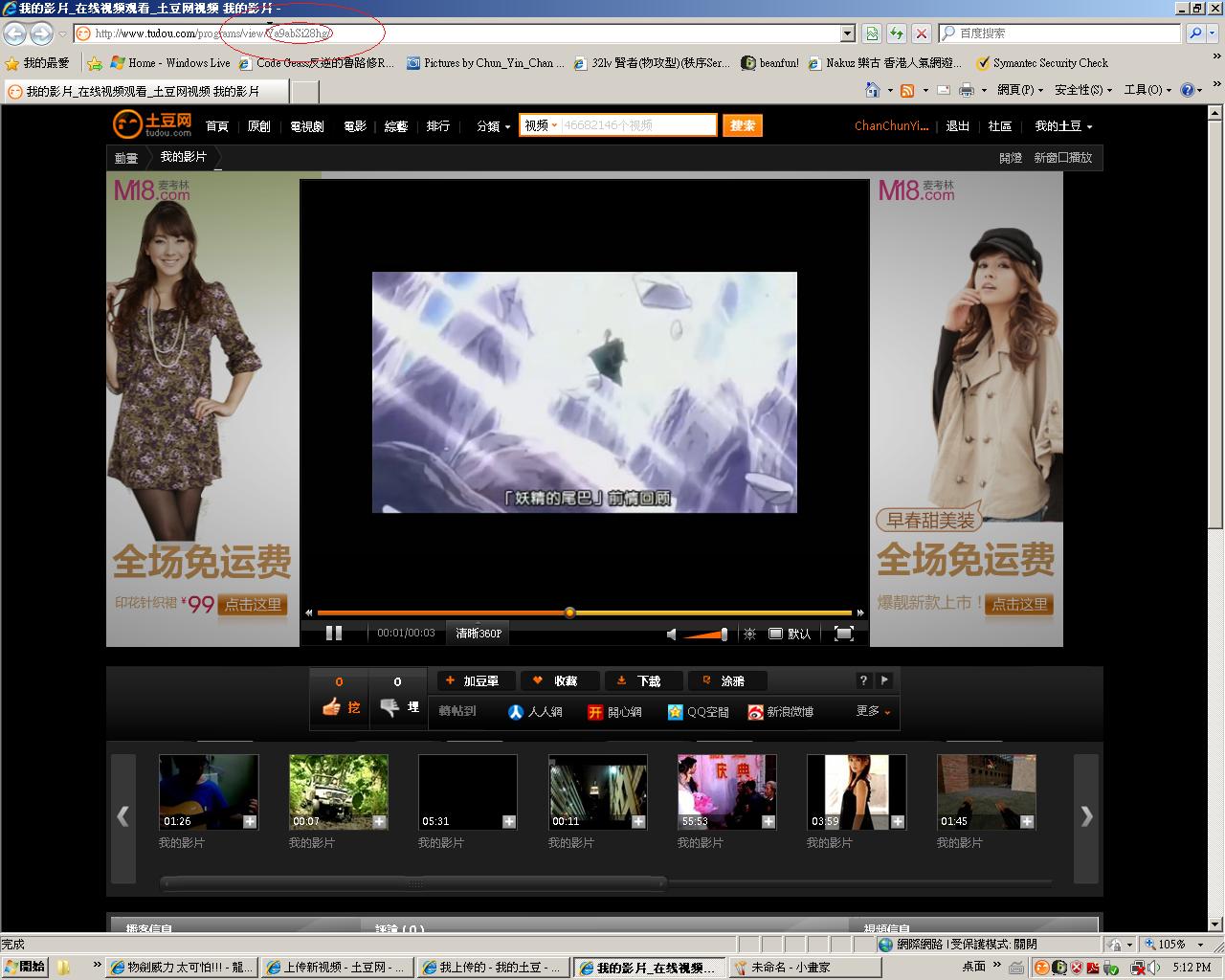Click the favorites star 我的最愛

(37, 63)
